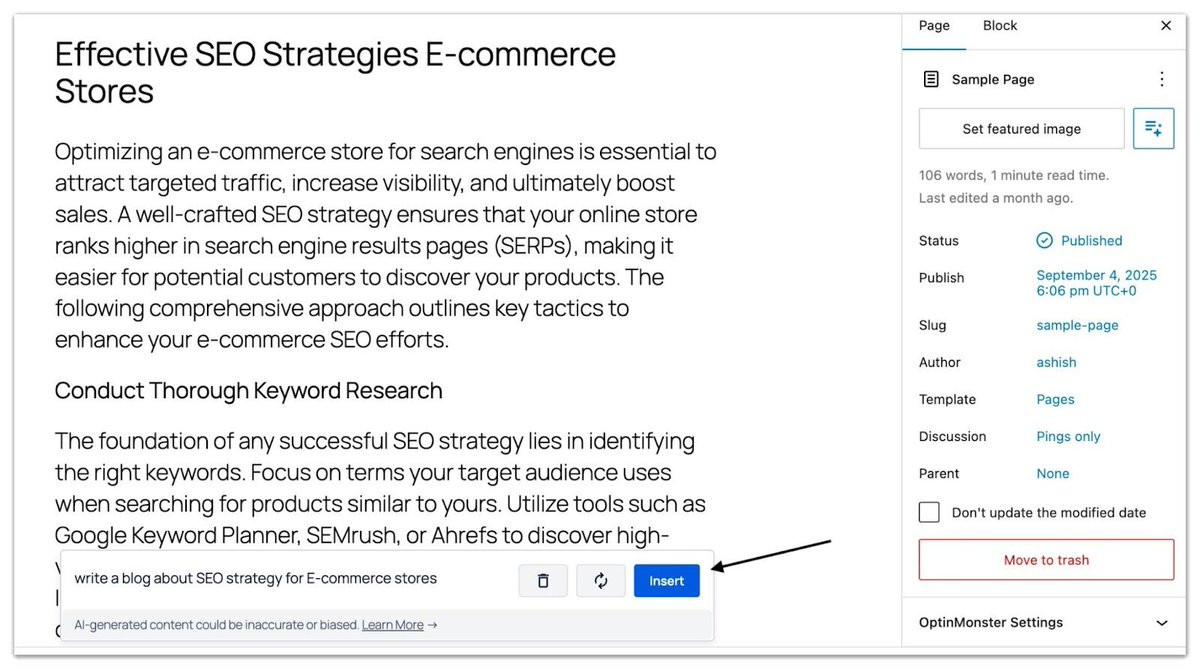Switch to the Block tab

coord(1000,26)
